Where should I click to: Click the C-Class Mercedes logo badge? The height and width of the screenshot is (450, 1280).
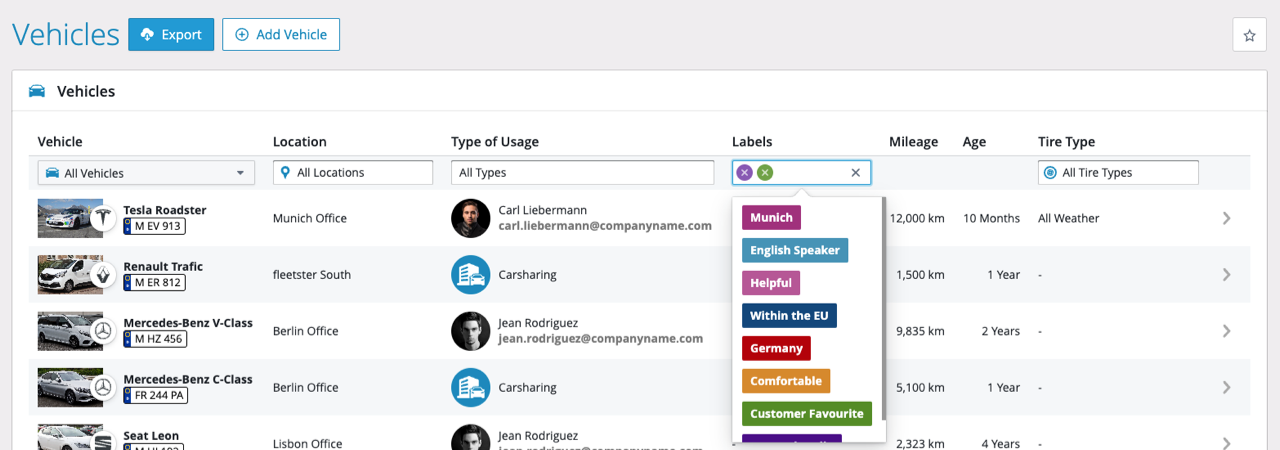(x=103, y=387)
